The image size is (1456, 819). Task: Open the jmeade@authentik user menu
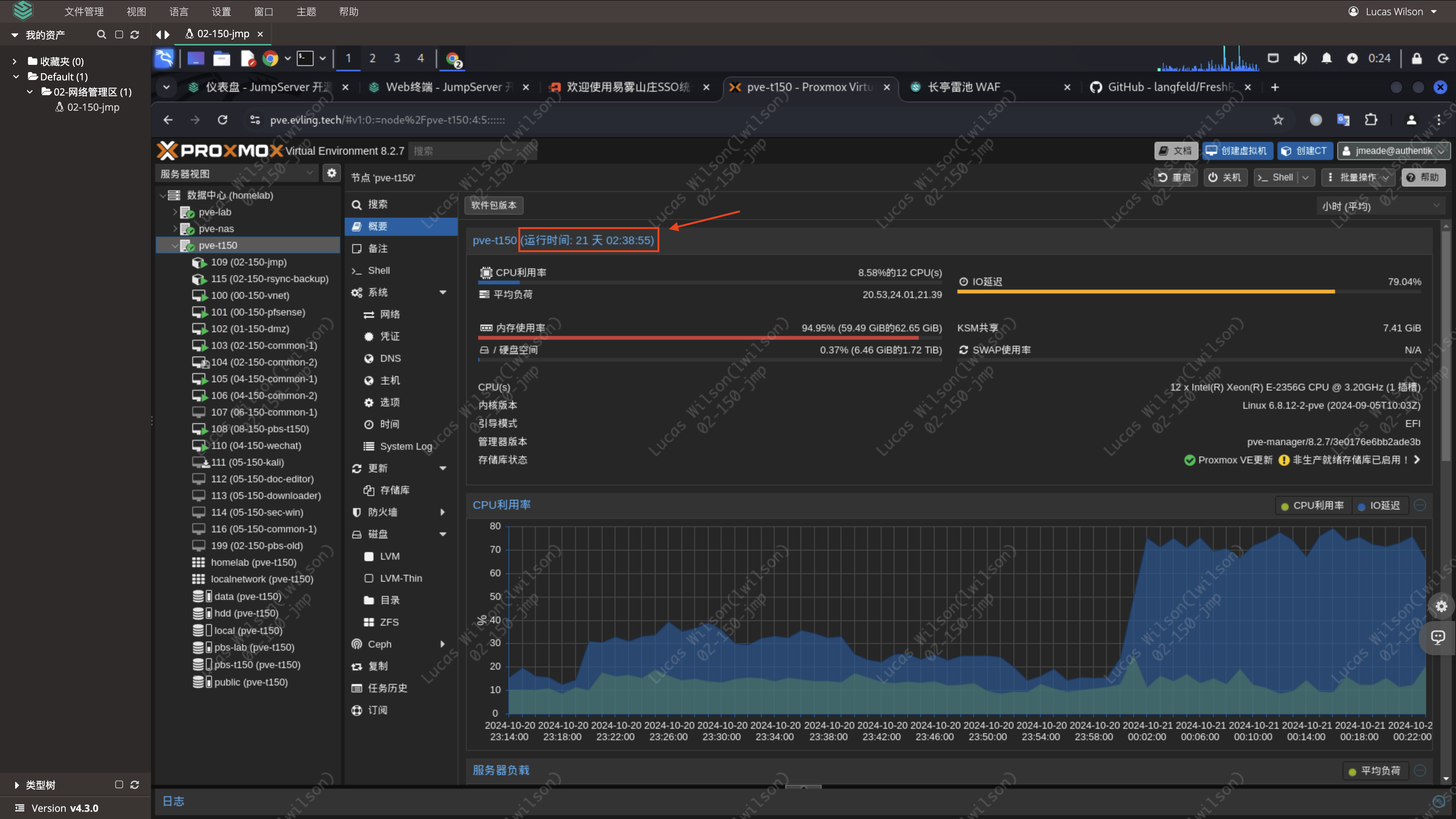1393,151
